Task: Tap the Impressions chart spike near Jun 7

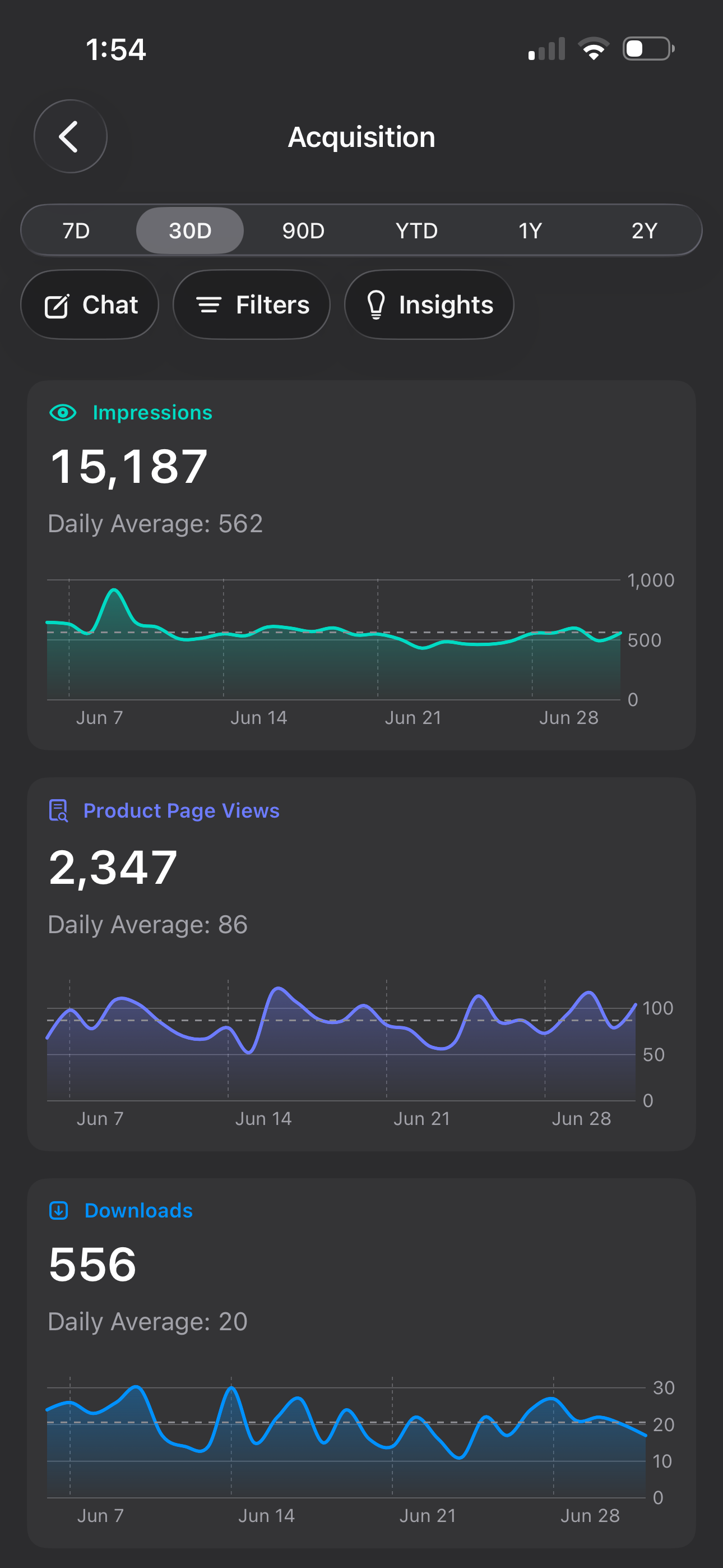Action: [x=114, y=590]
